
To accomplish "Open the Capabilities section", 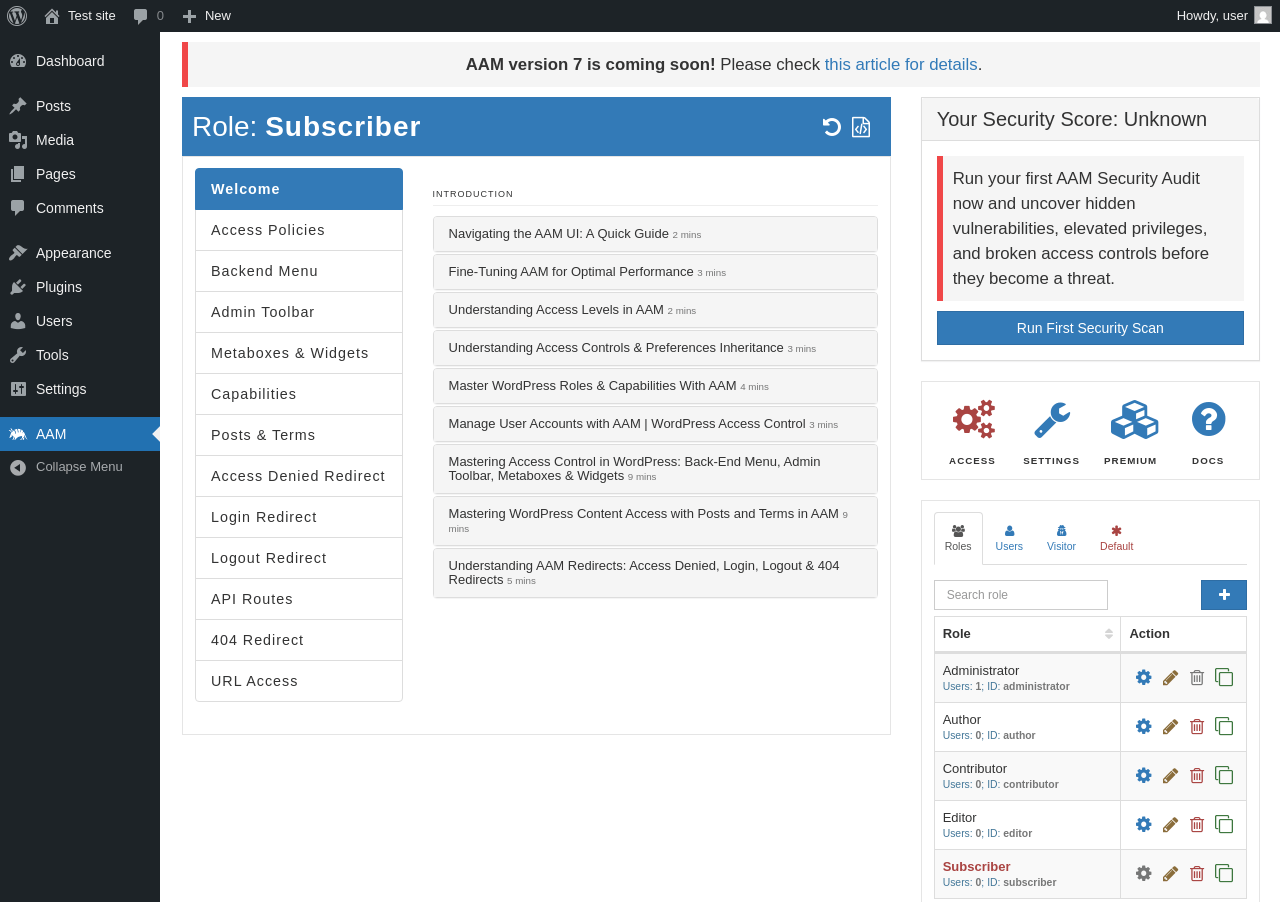I will tap(299, 394).
